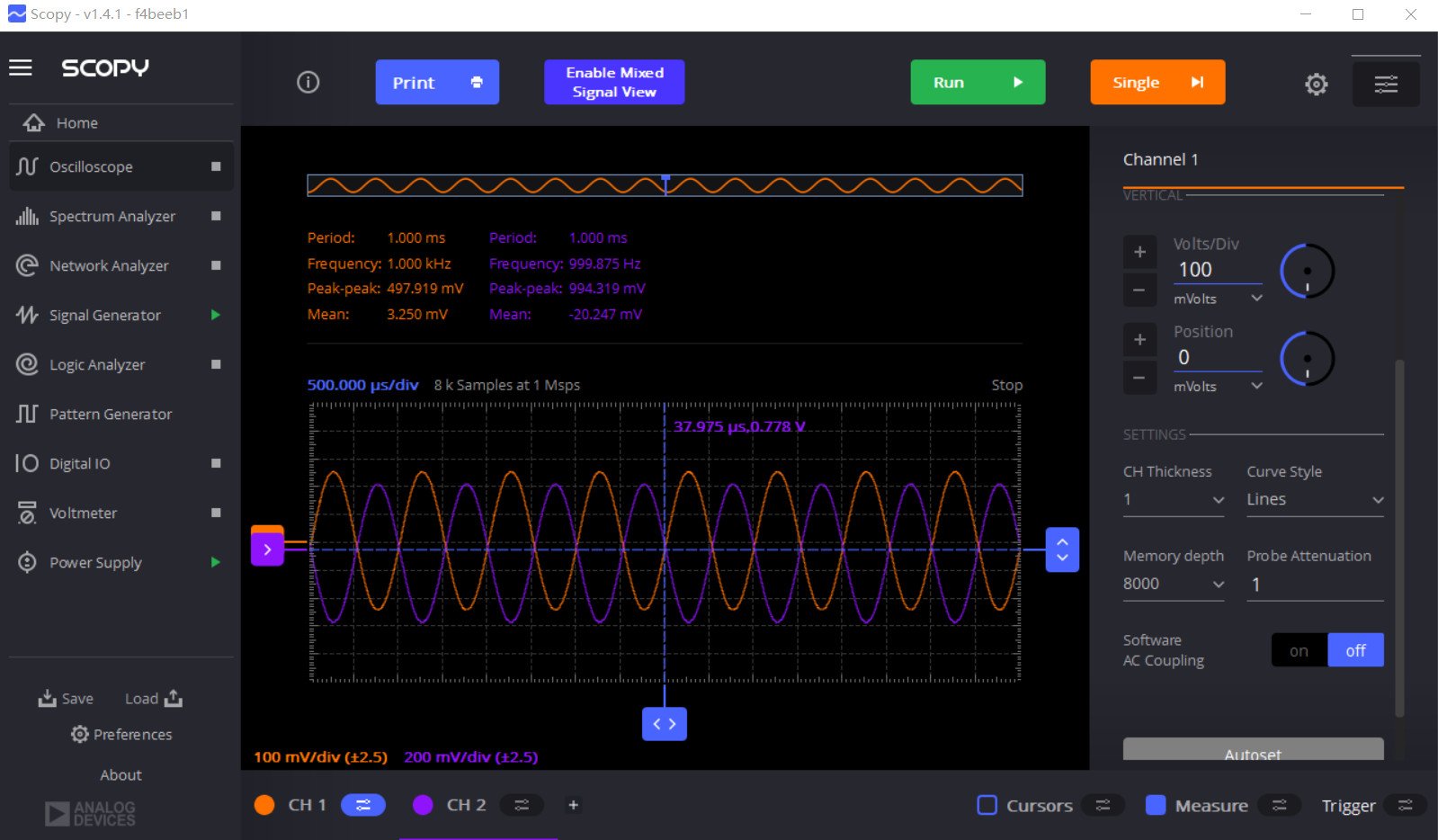Screen dimensions: 1438x840
Task: Click the green Run button
Action: point(978,83)
